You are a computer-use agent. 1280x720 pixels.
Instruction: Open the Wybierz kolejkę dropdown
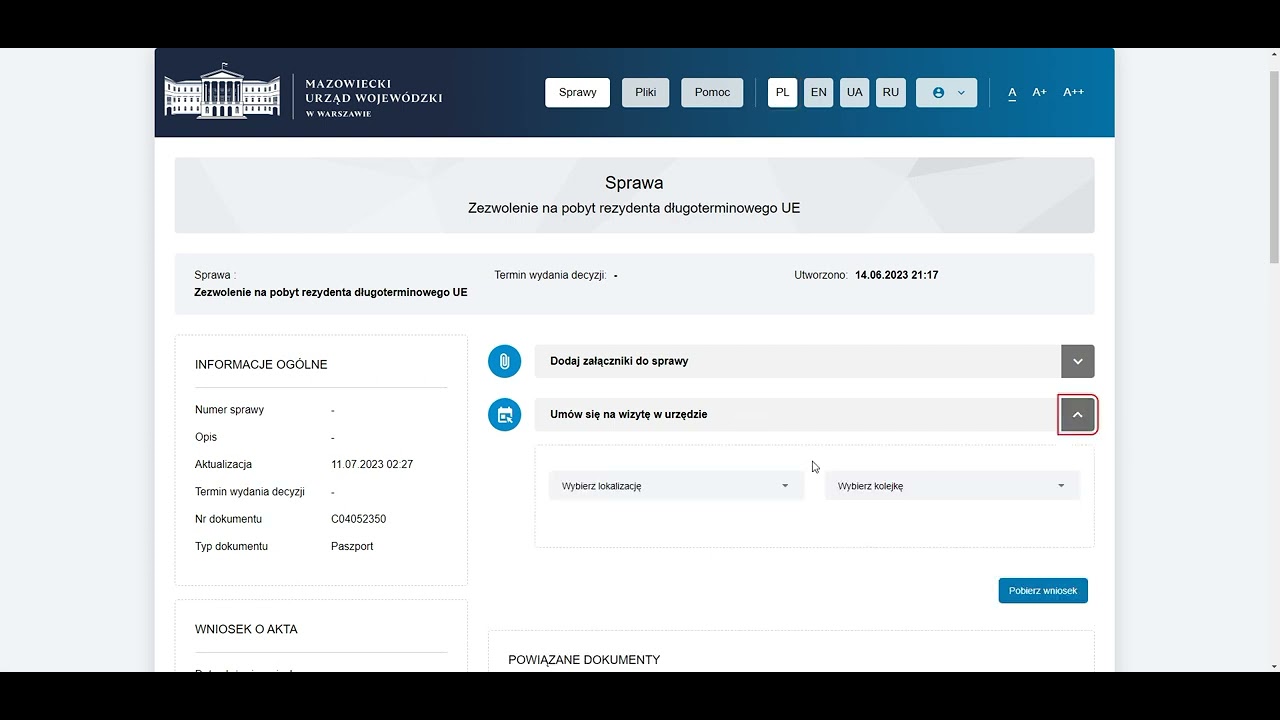pyautogui.click(x=952, y=486)
